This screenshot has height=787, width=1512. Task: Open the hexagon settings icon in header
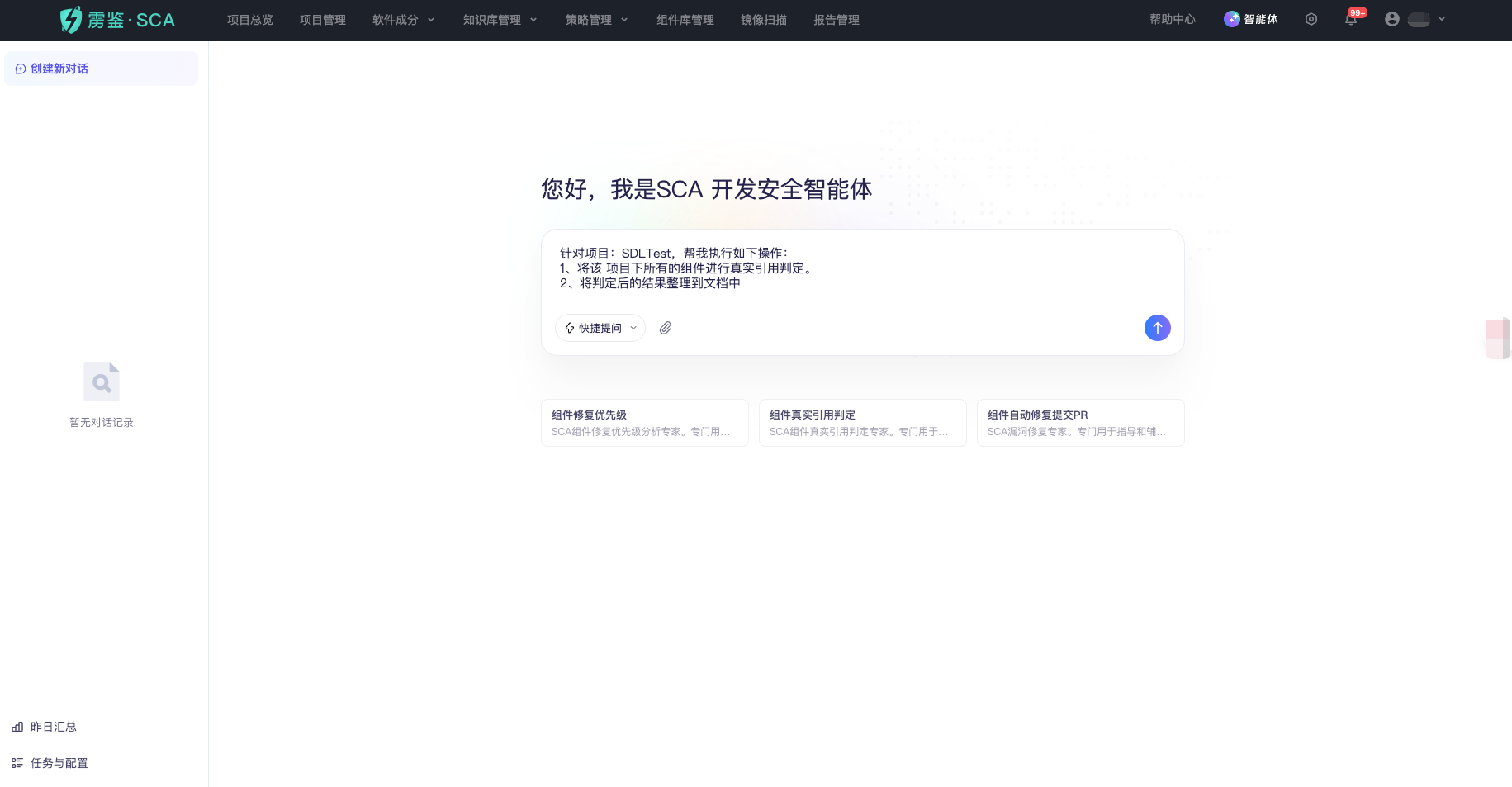tap(1311, 19)
